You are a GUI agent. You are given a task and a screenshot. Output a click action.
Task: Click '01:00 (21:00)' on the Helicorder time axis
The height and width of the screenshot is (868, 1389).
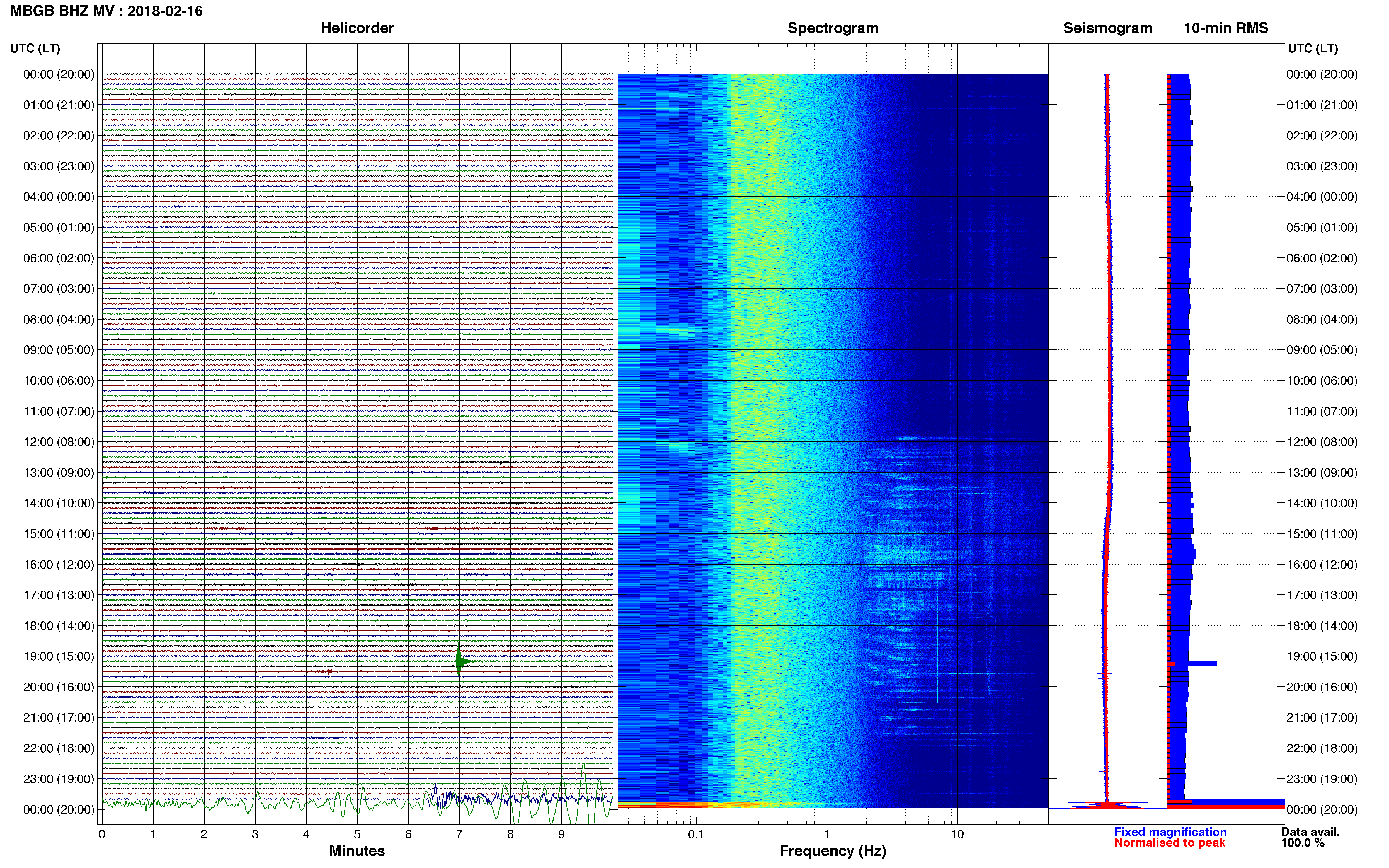(59, 105)
